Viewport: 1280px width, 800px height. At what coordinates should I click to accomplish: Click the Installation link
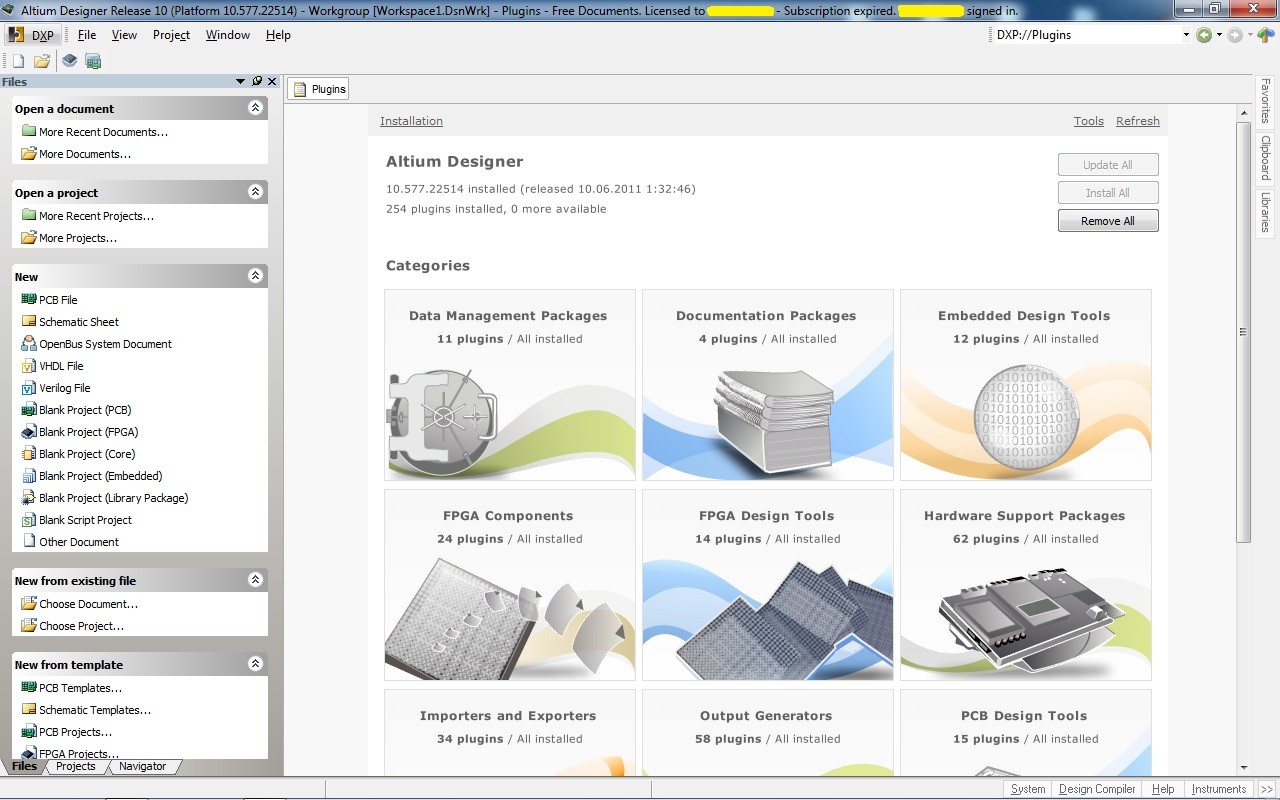coord(411,121)
